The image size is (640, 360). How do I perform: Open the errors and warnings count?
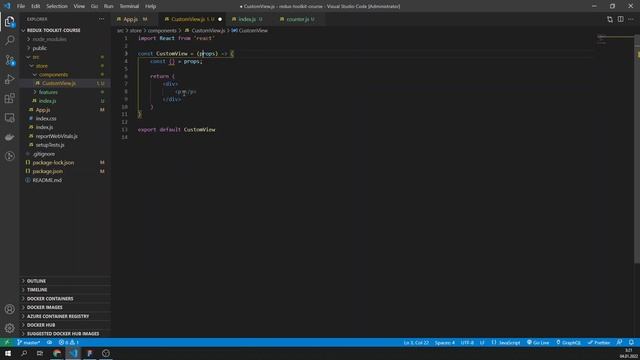pyautogui.click(x=68, y=342)
